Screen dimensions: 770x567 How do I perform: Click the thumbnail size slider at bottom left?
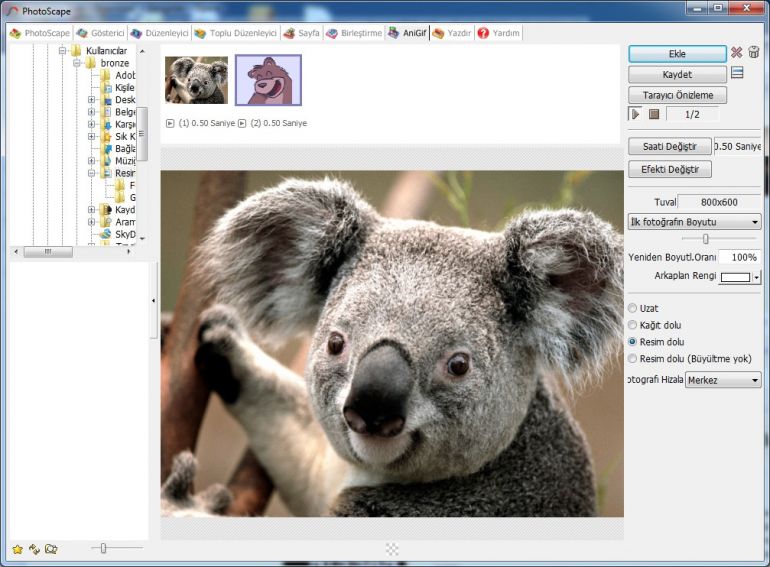click(103, 548)
